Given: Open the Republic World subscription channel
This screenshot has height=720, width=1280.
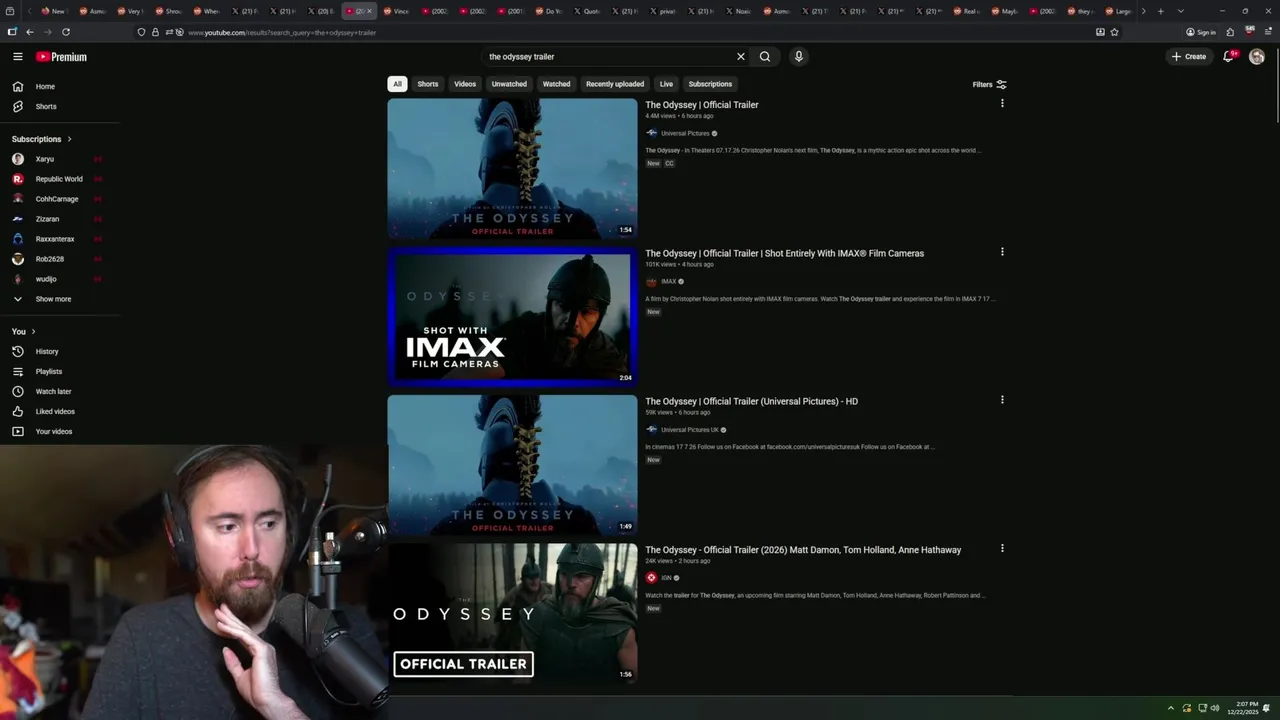Looking at the screenshot, I should (x=60, y=179).
